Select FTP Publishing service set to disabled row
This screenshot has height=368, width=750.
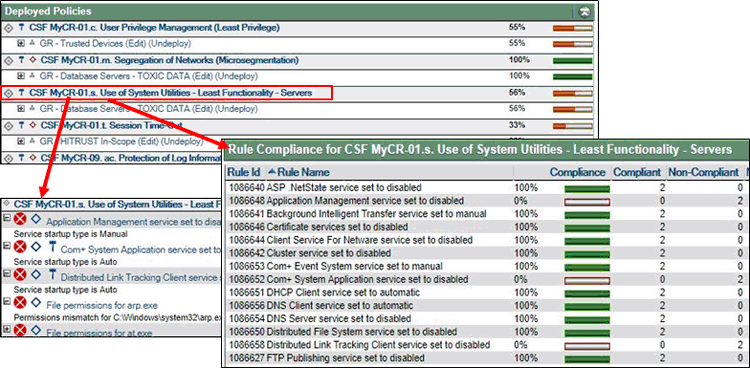pyautogui.click(x=486, y=358)
